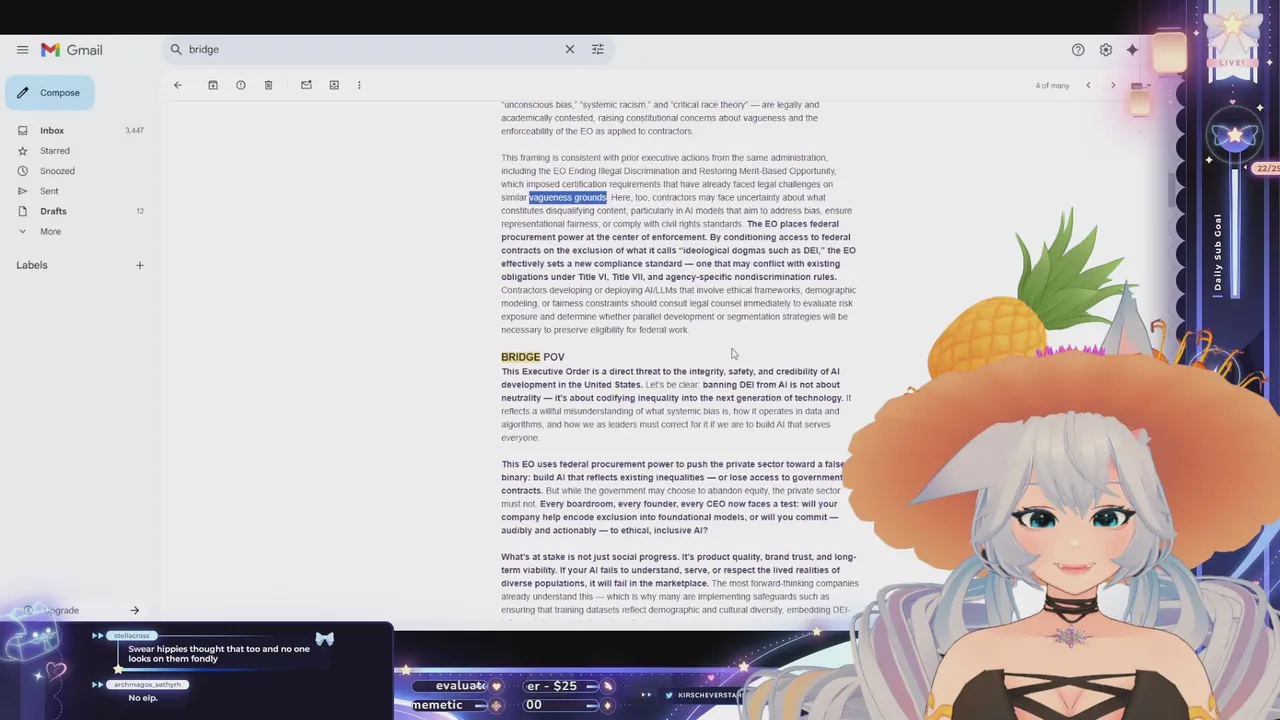Report this email as spam
The height and width of the screenshot is (720, 1280).
[241, 85]
